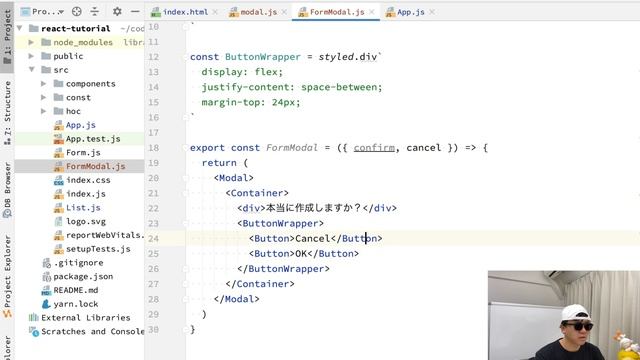The height and width of the screenshot is (360, 640).
Task: Switch to the modal.js tab
Action: coord(259,12)
